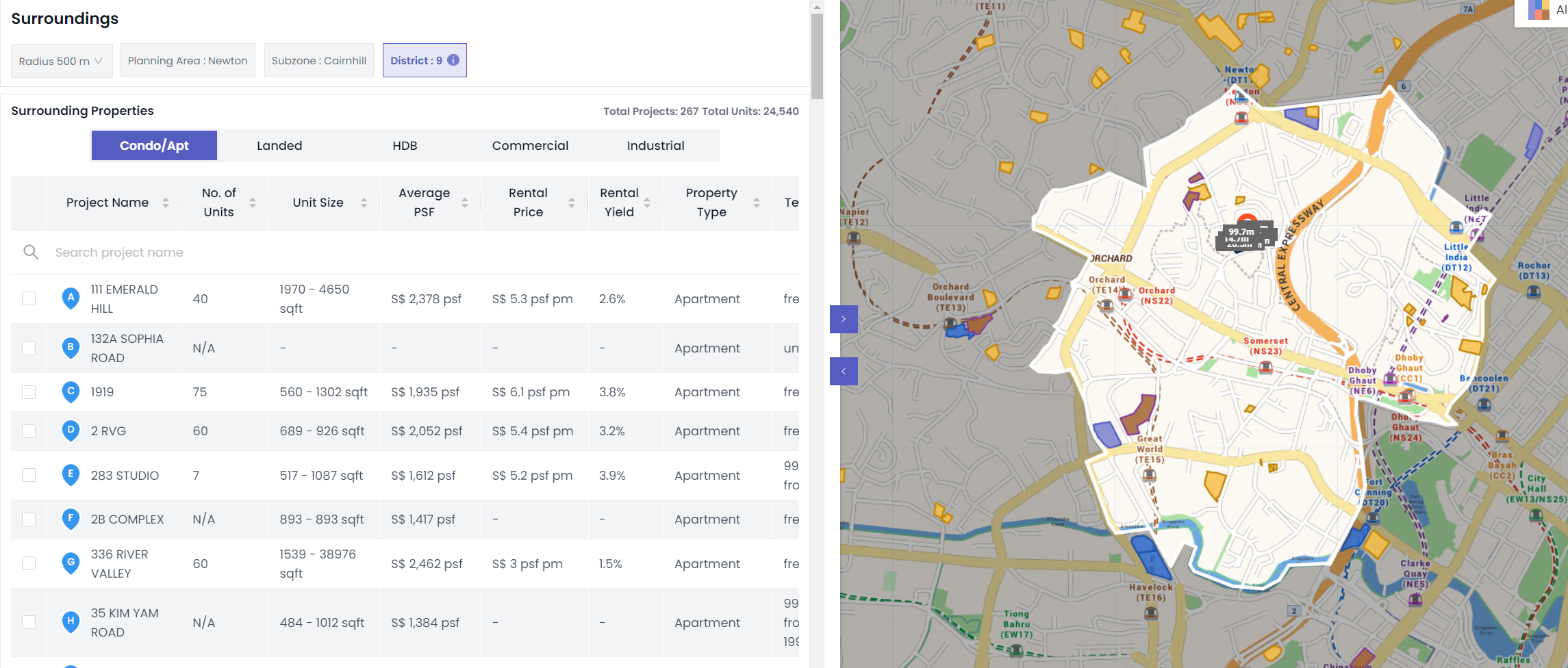Click marker E for 283 Studio

coord(71,475)
